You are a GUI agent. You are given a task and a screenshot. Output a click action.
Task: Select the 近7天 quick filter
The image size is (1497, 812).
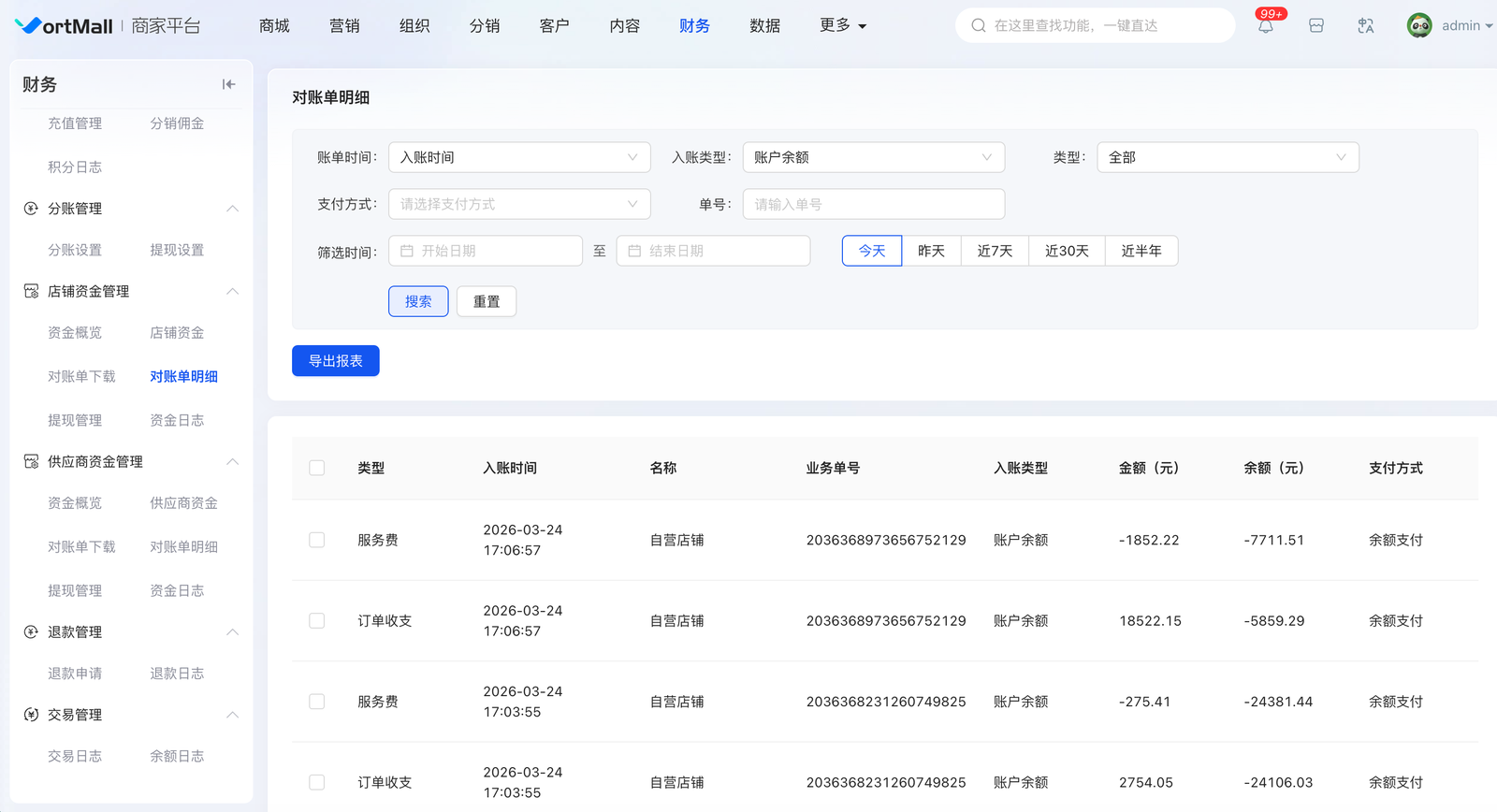tap(995, 251)
